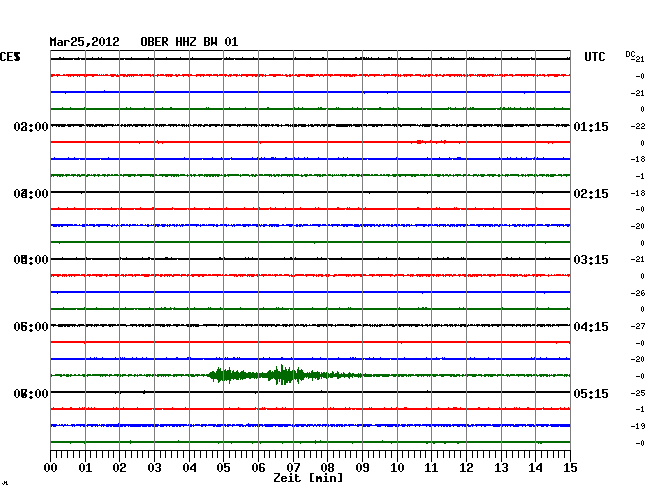Click the 12 minute axis tick label
The image size is (650, 494).
point(466,468)
